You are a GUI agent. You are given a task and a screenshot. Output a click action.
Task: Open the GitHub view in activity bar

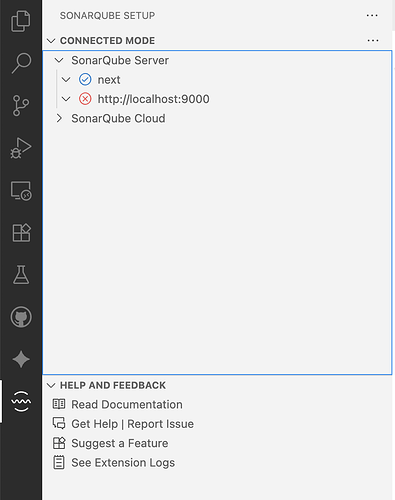click(x=21, y=317)
